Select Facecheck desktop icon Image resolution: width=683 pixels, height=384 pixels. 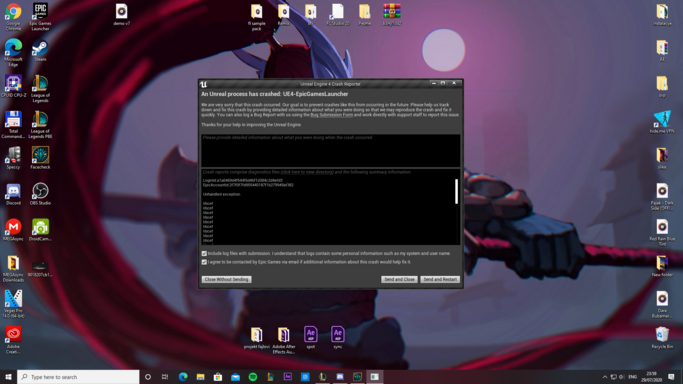click(x=40, y=158)
